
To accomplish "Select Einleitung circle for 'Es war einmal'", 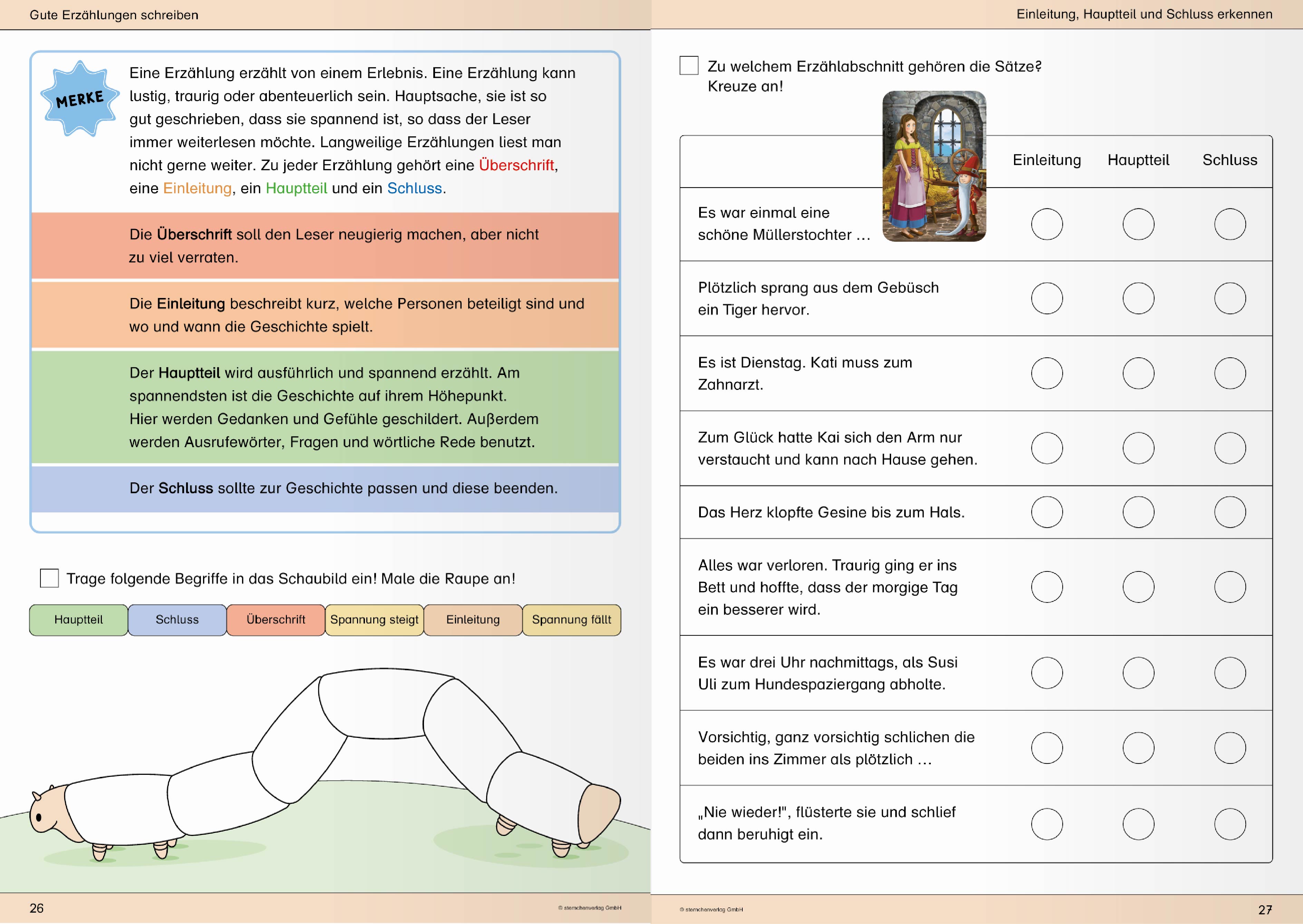I will point(1046,224).
